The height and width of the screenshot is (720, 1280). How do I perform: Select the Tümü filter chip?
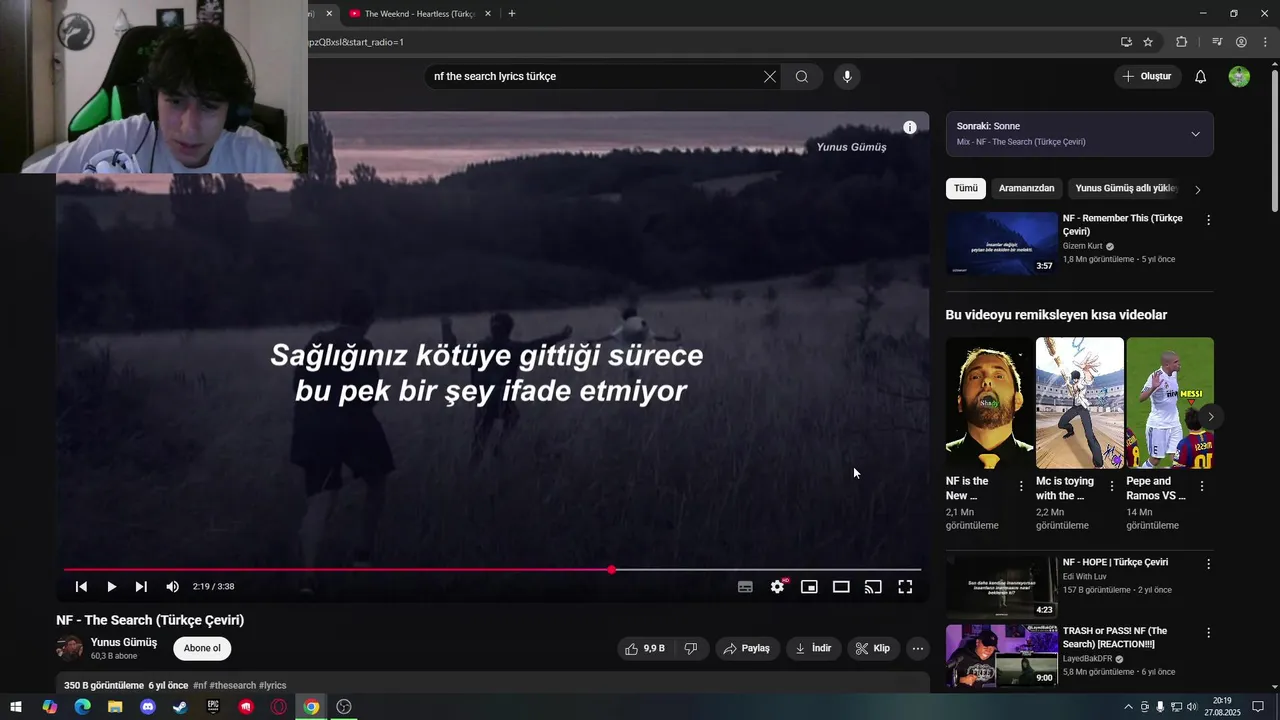(966, 188)
